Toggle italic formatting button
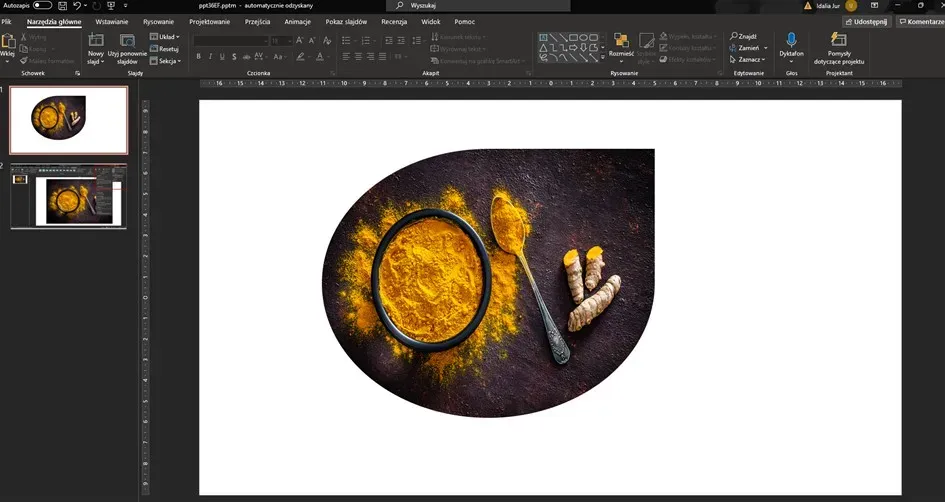Viewport: 945px width, 502px height. point(209,57)
